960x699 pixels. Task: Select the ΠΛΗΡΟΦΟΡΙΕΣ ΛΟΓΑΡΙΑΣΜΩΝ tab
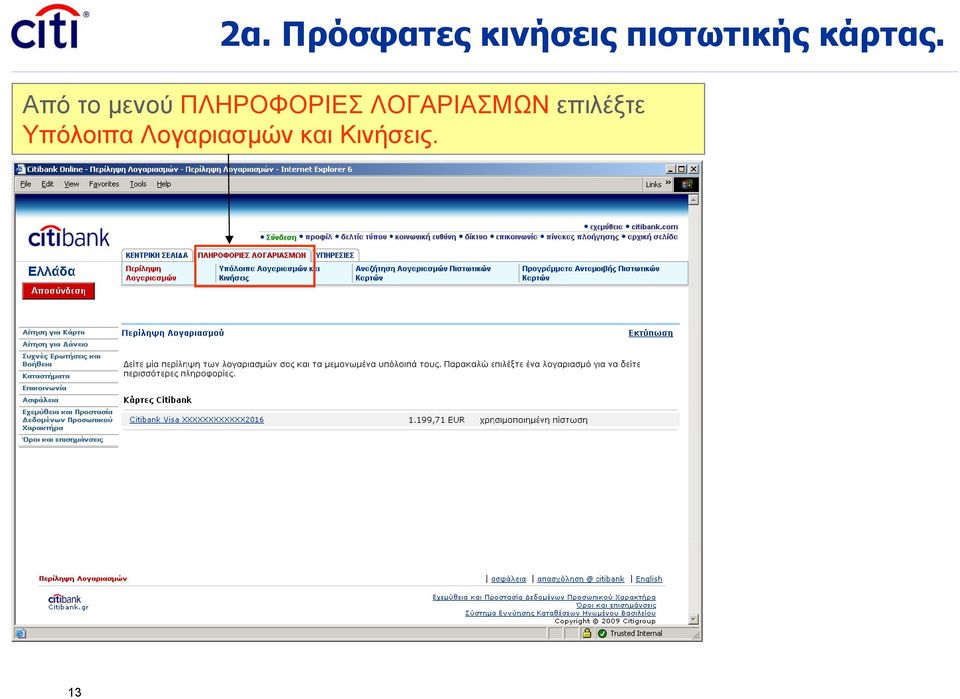pos(252,255)
